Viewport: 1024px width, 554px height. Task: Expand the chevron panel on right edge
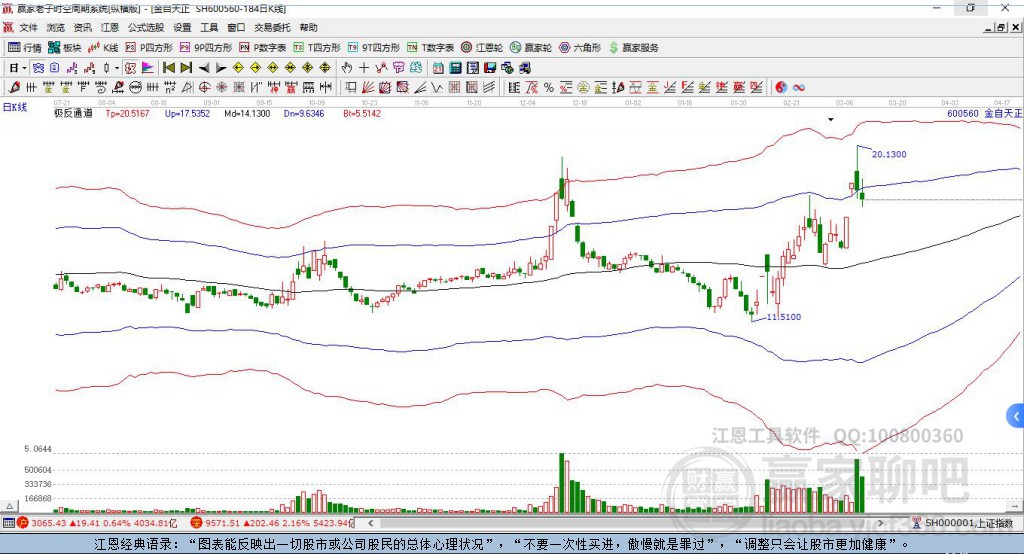1016,416
